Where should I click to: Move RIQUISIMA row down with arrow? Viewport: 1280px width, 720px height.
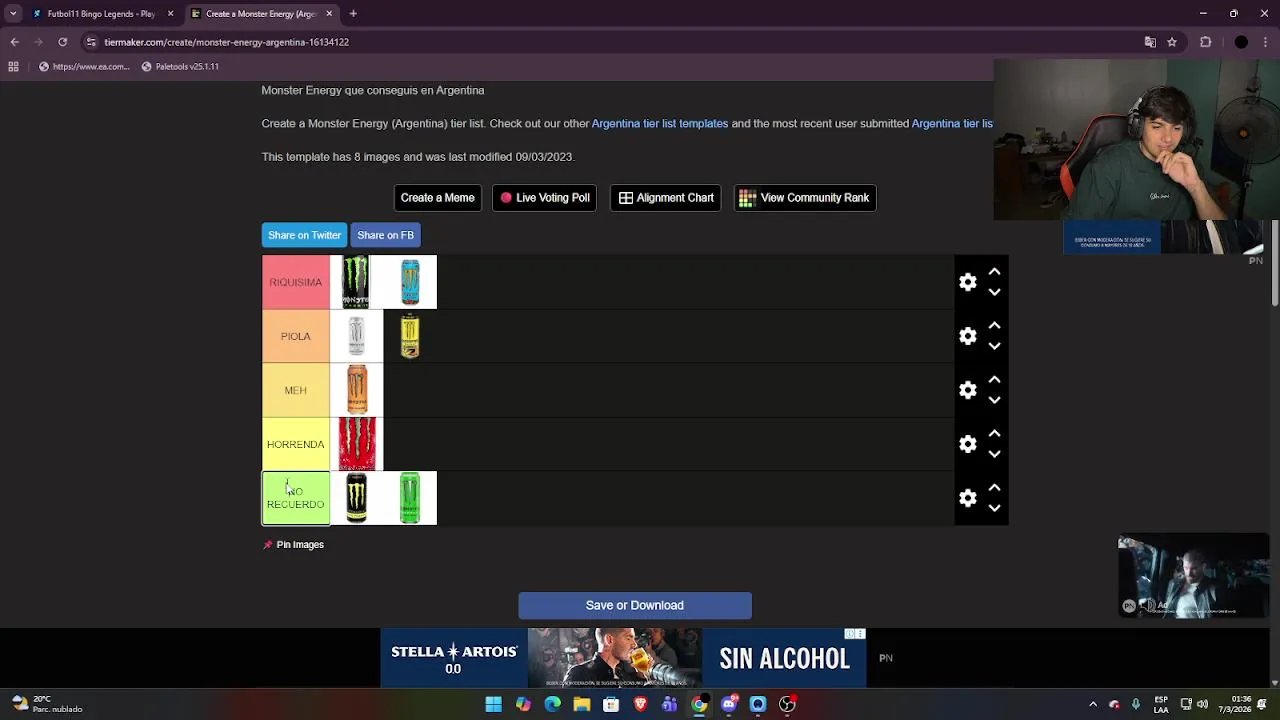[x=994, y=292]
